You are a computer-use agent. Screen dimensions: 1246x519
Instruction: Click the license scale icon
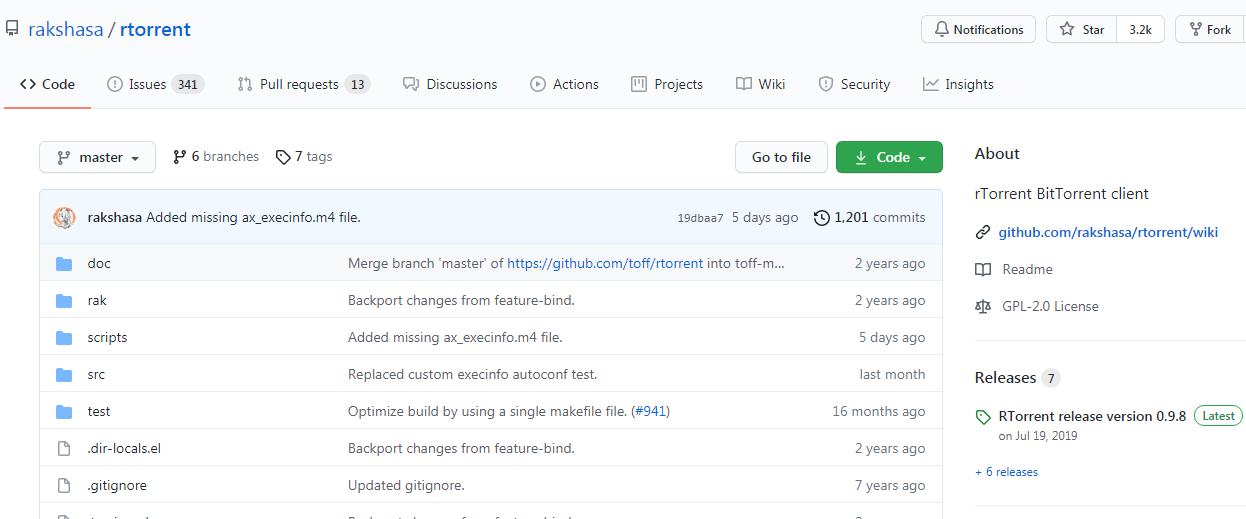click(x=983, y=306)
